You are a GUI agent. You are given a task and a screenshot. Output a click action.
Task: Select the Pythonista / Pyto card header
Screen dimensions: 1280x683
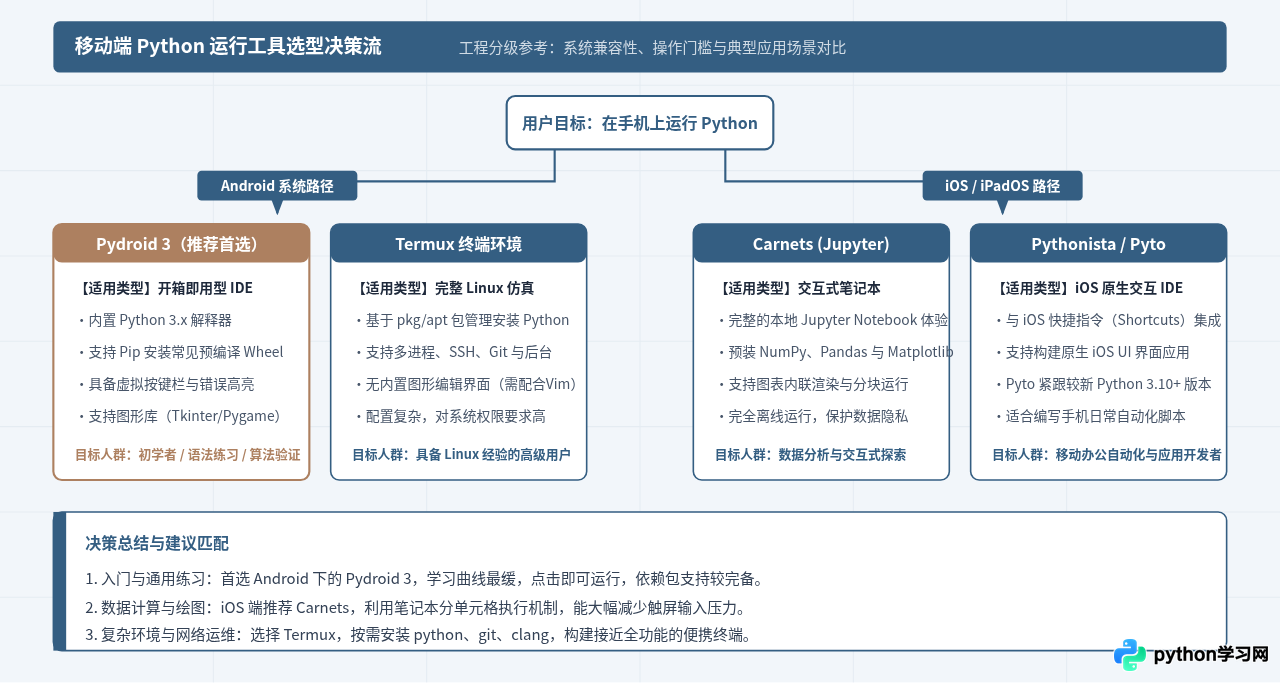1098,243
